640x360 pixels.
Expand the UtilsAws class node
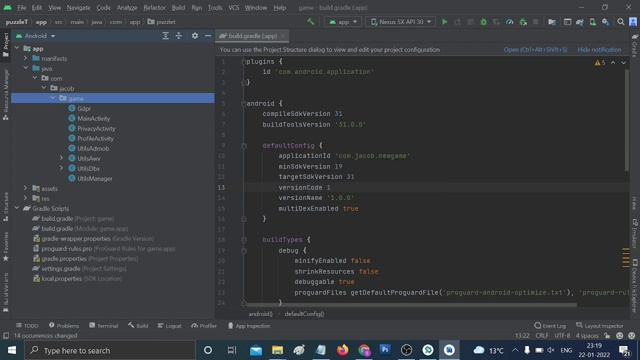pos(62,158)
